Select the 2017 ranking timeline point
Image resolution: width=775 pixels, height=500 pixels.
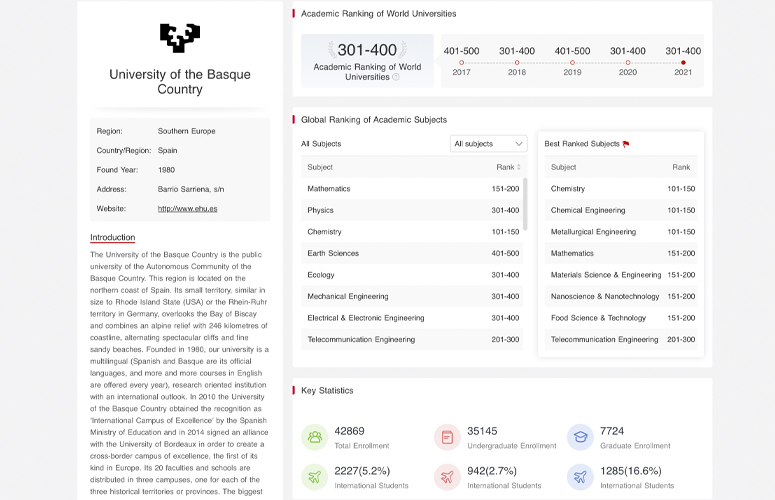(461, 63)
